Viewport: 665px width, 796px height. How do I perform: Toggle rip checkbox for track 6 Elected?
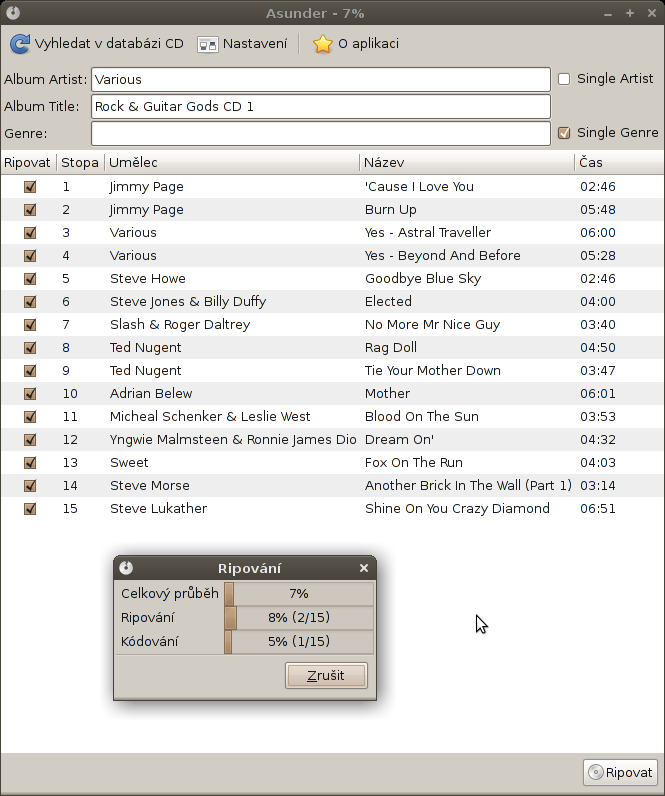[x=30, y=302]
